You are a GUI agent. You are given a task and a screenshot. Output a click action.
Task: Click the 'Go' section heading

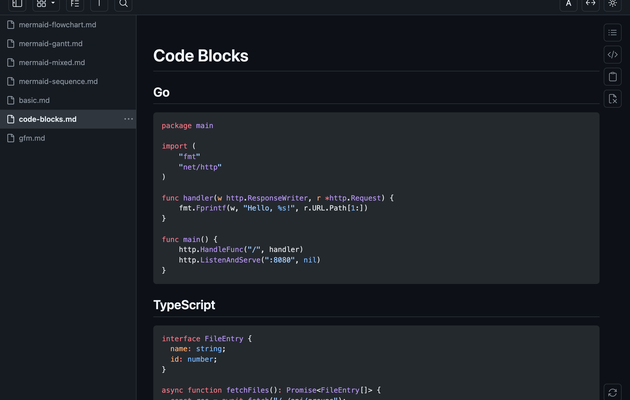(161, 92)
